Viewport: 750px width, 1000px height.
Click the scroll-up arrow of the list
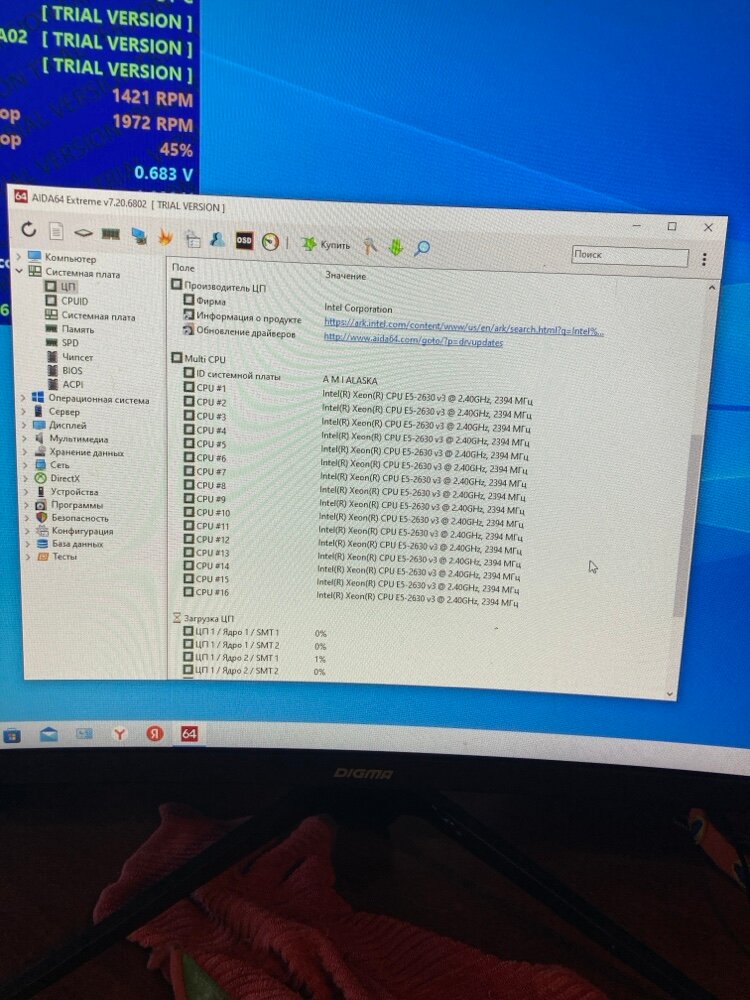click(711, 288)
